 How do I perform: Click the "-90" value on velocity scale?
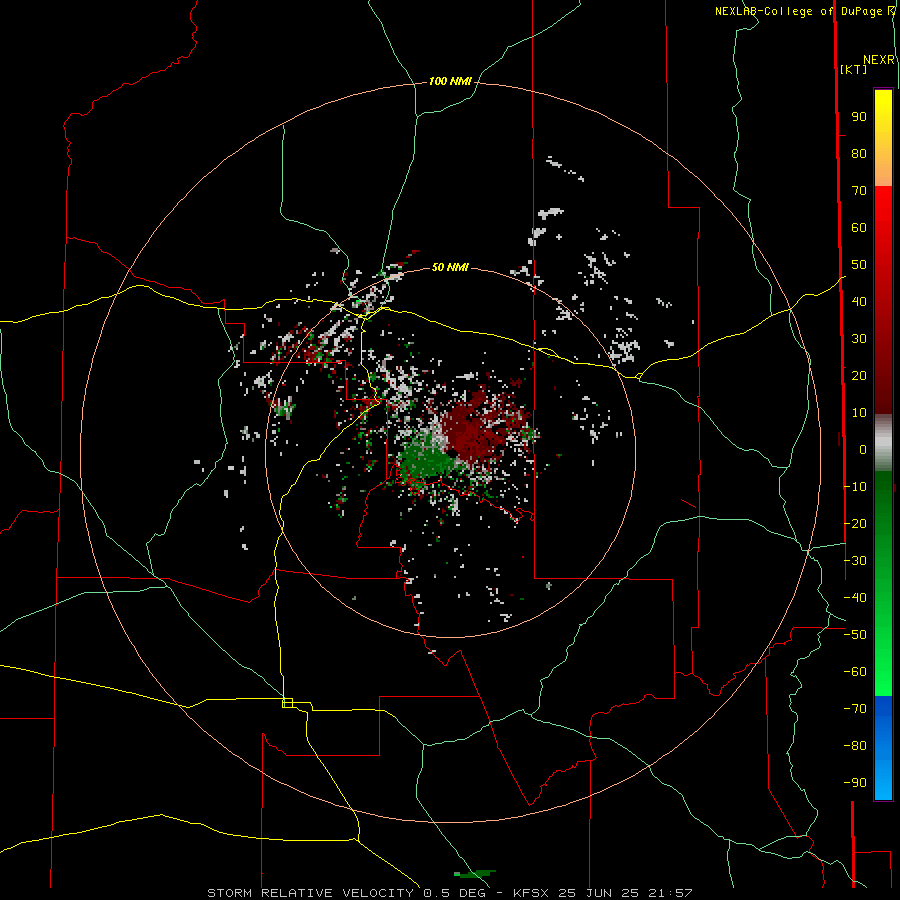click(x=855, y=782)
